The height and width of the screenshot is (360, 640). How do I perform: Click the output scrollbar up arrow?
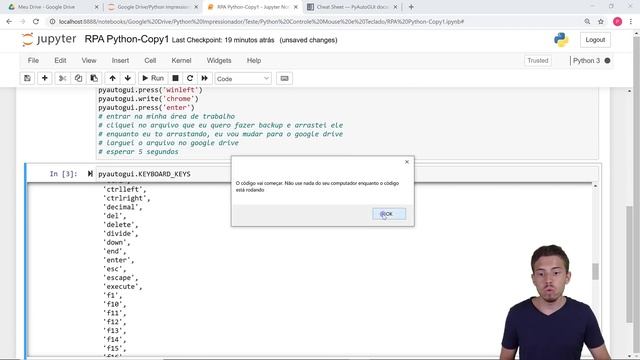pos(596,186)
